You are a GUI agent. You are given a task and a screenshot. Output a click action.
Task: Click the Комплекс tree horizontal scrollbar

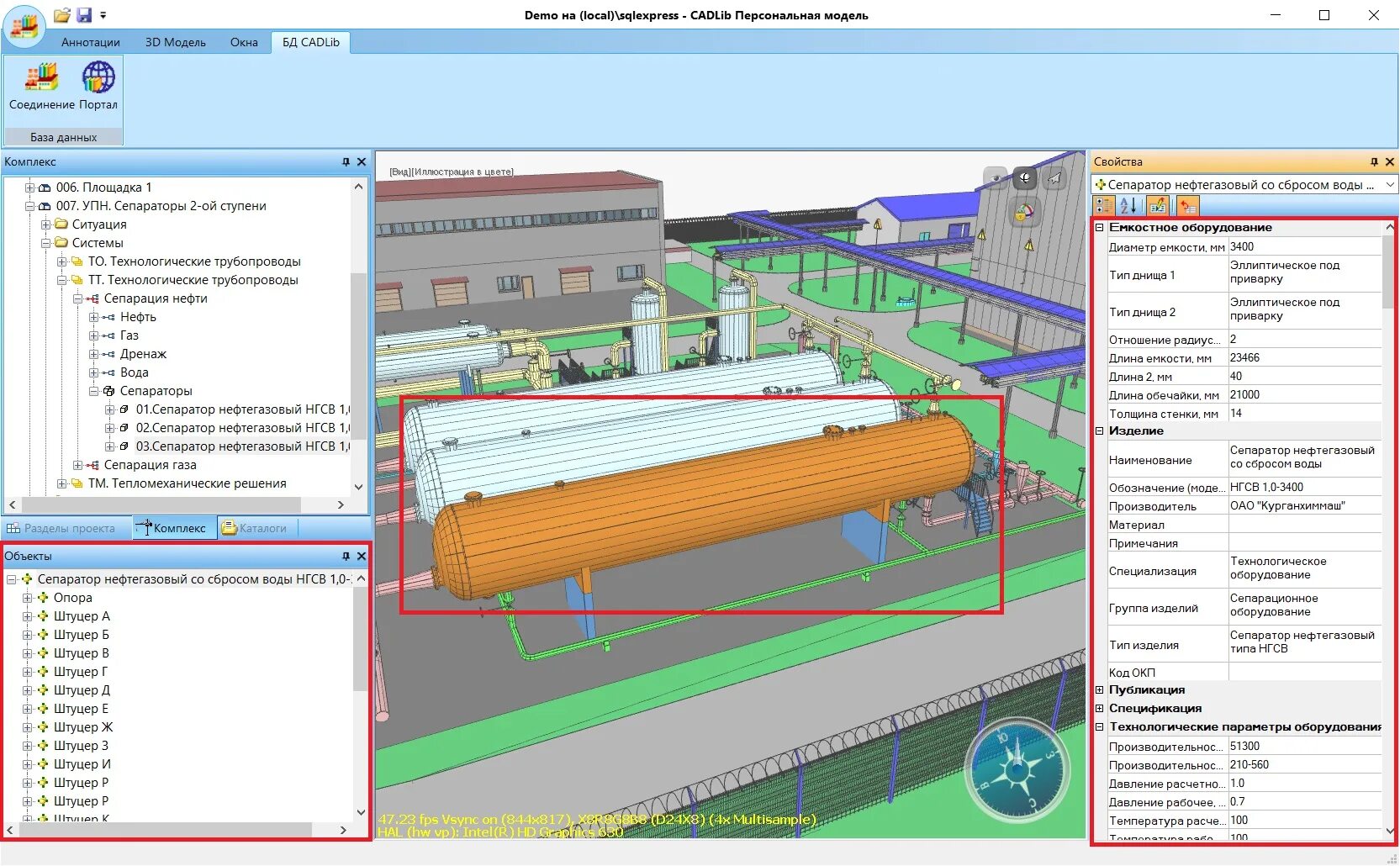click(x=161, y=504)
